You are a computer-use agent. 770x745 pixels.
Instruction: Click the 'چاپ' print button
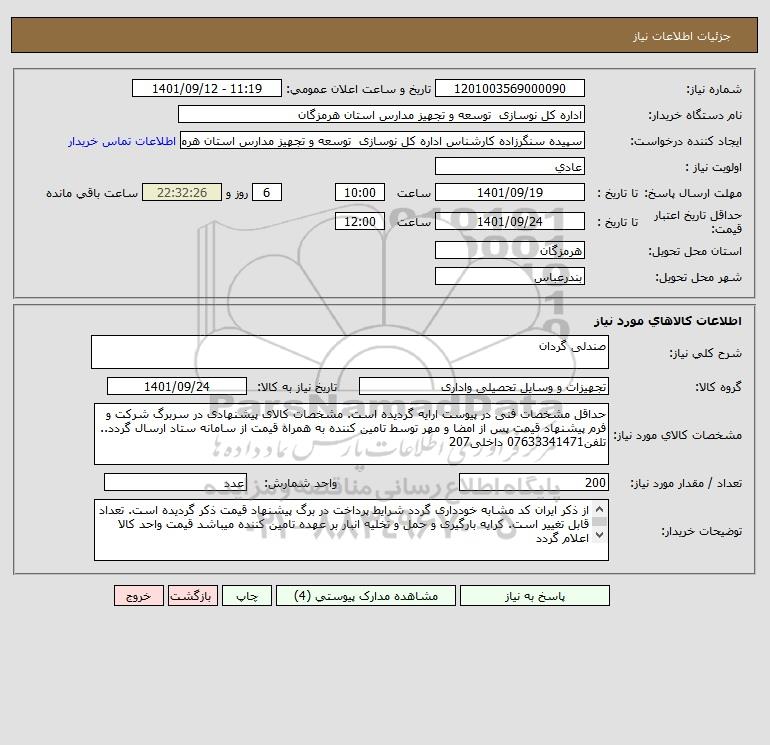click(247, 596)
